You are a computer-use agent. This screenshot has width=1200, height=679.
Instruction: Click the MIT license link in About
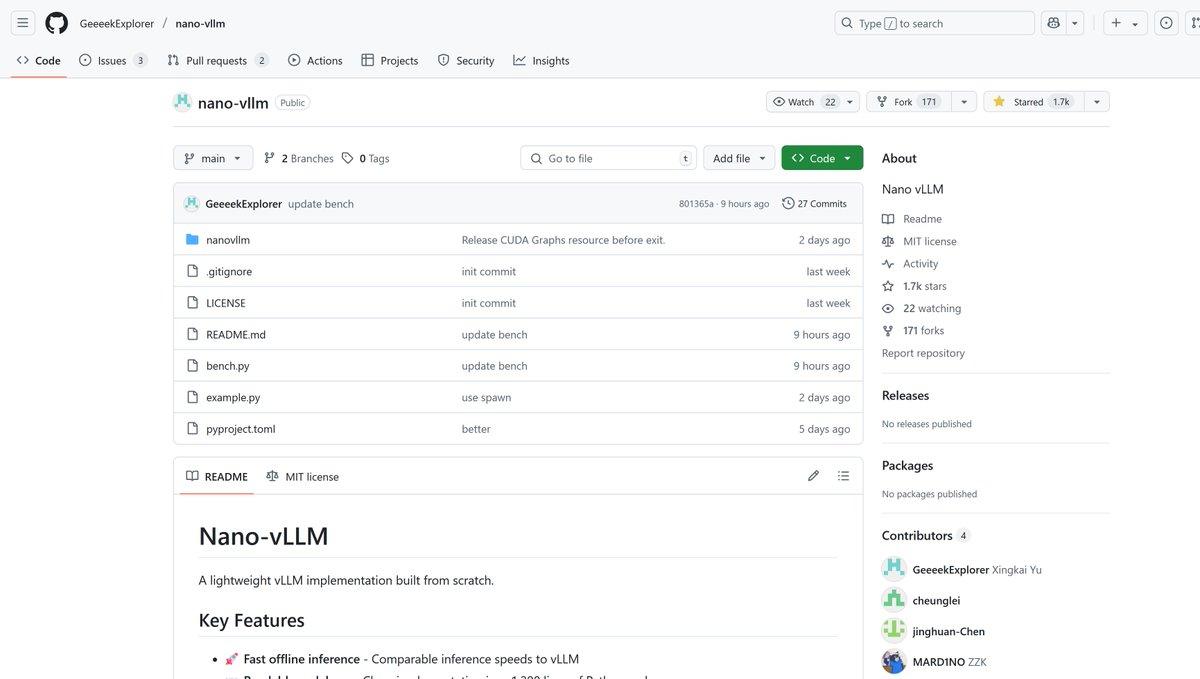[x=919, y=241]
